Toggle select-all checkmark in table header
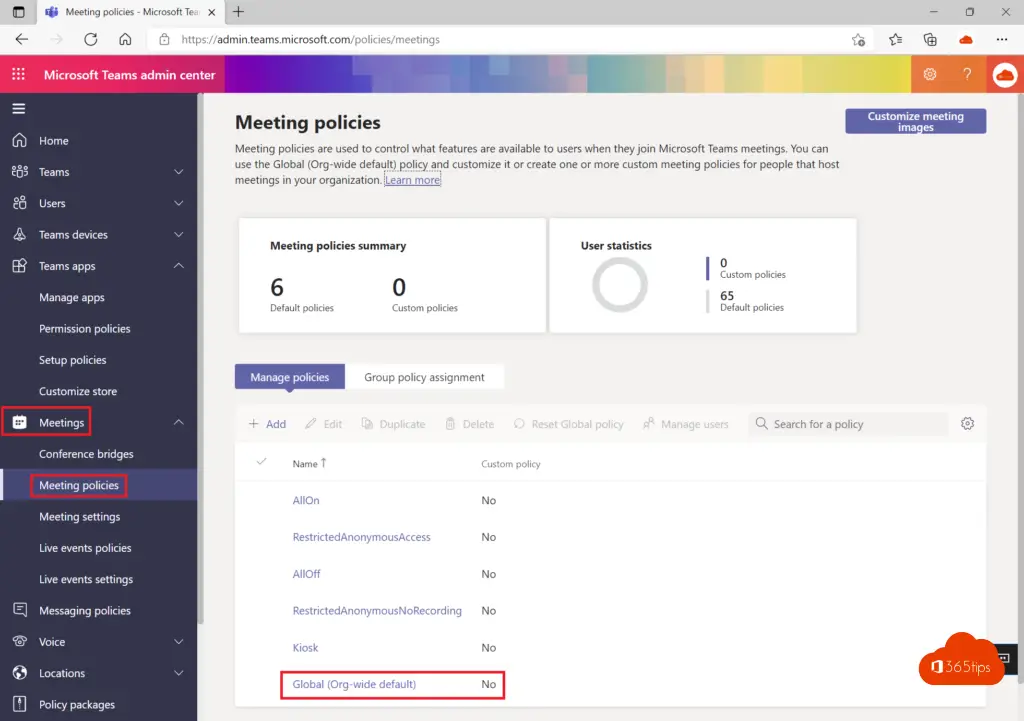Image resolution: width=1024 pixels, height=721 pixels. click(x=262, y=462)
